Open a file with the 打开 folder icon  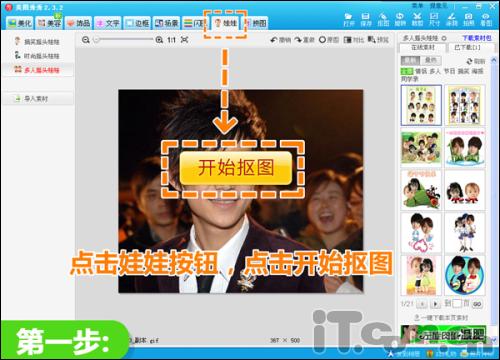pyautogui.click(x=349, y=19)
